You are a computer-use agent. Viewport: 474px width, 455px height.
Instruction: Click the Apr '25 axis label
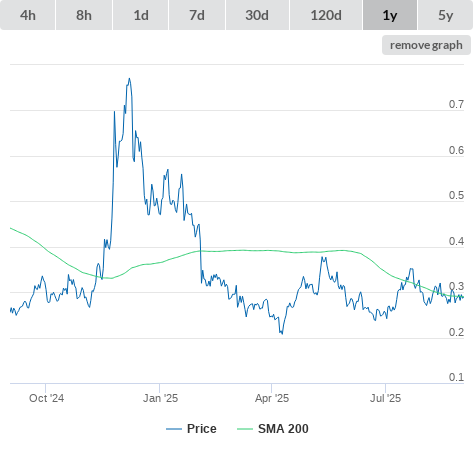click(x=272, y=398)
